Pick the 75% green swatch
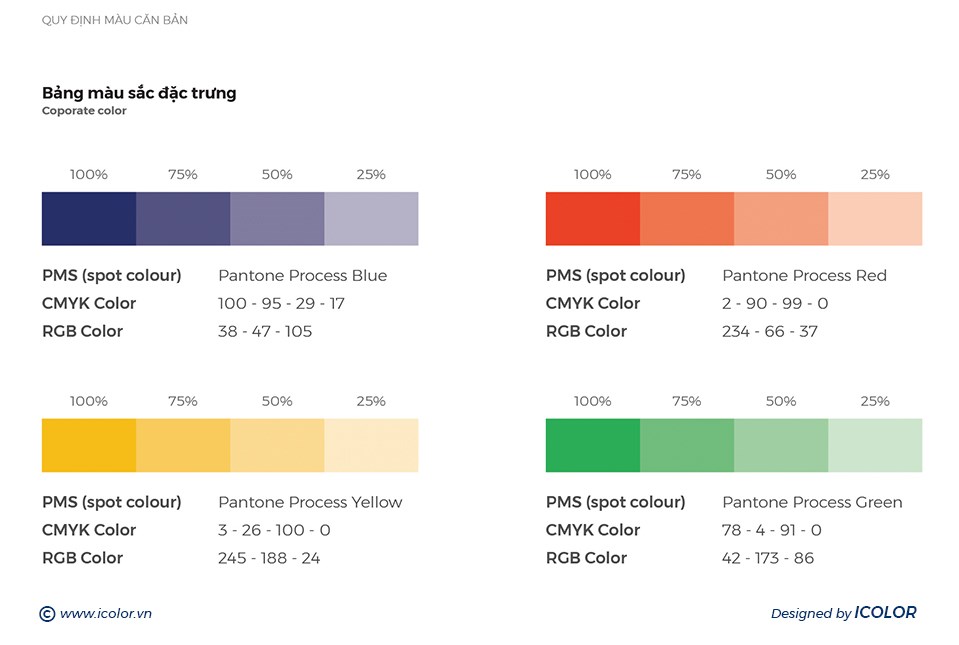The height and width of the screenshot is (645, 959). 687,445
